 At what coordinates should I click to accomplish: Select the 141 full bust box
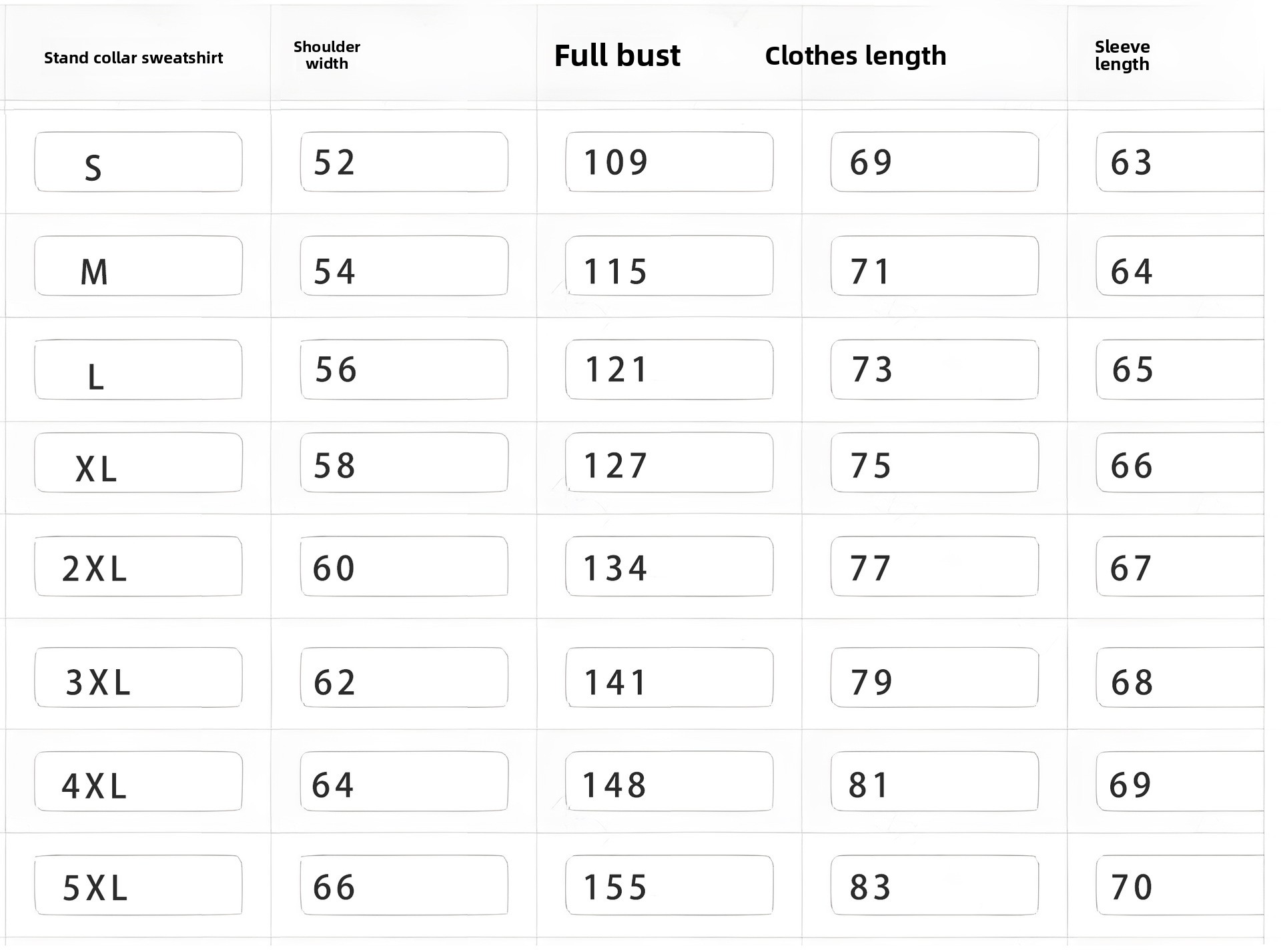(x=669, y=678)
